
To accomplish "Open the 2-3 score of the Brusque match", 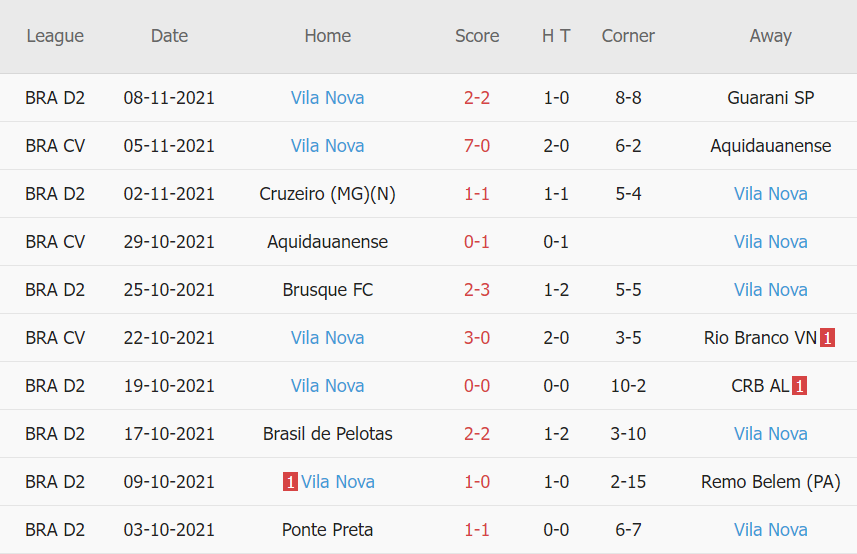I will point(477,290).
